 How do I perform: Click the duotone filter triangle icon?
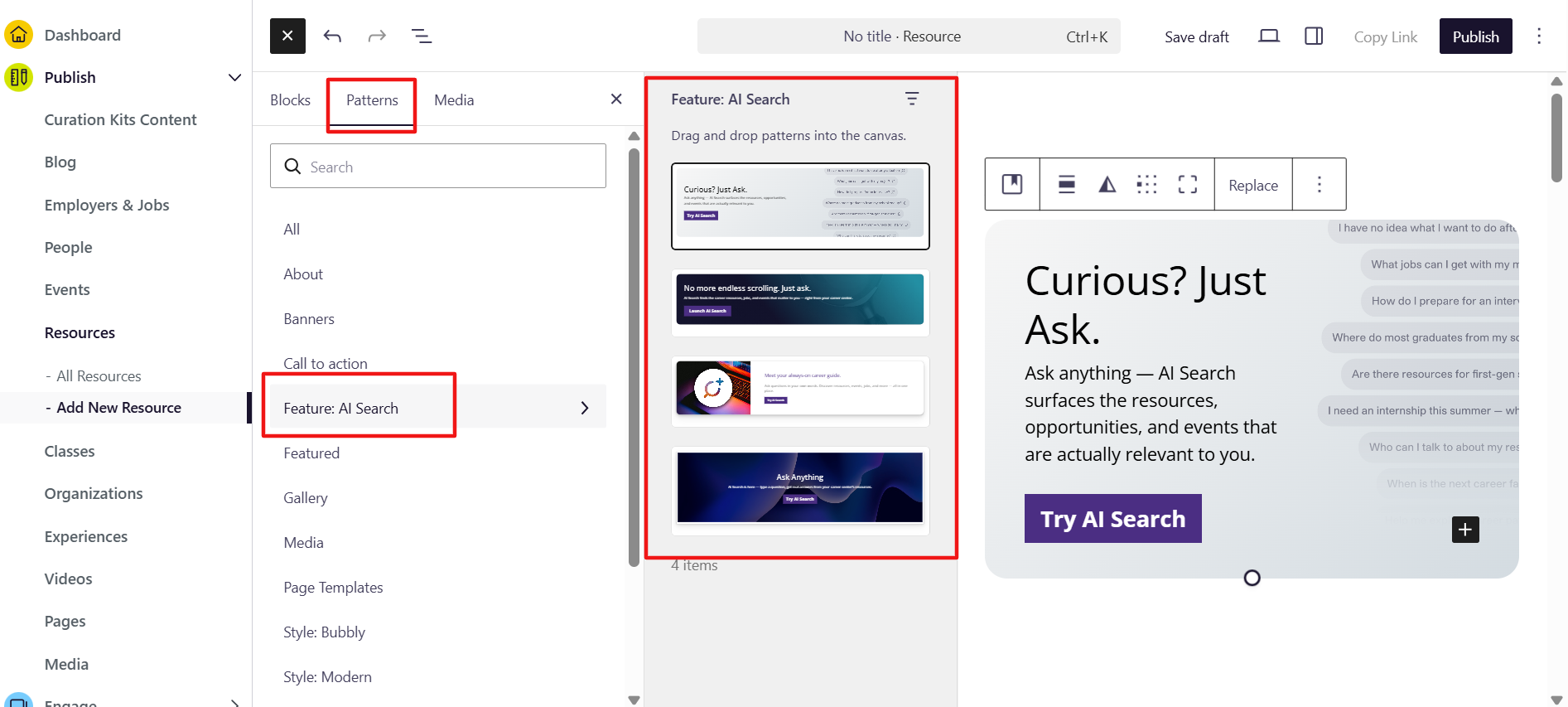[1107, 184]
